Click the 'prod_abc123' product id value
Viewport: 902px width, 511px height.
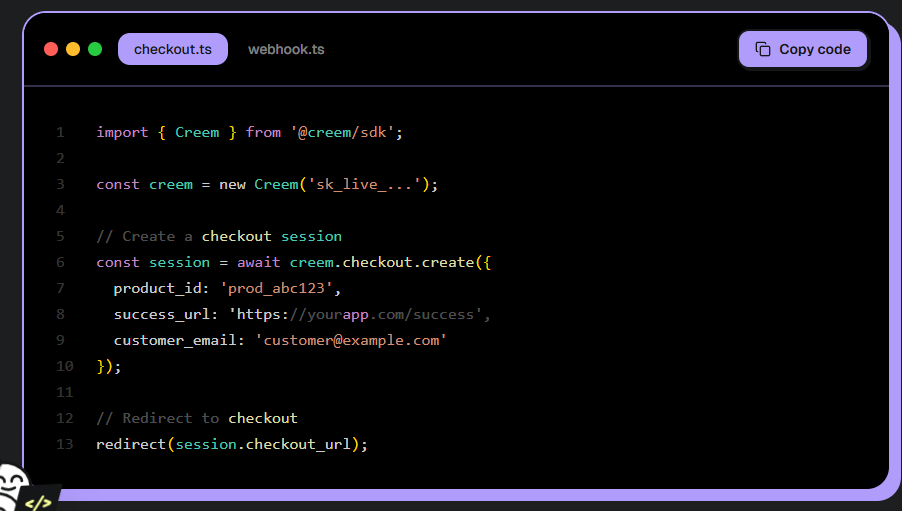pos(277,288)
